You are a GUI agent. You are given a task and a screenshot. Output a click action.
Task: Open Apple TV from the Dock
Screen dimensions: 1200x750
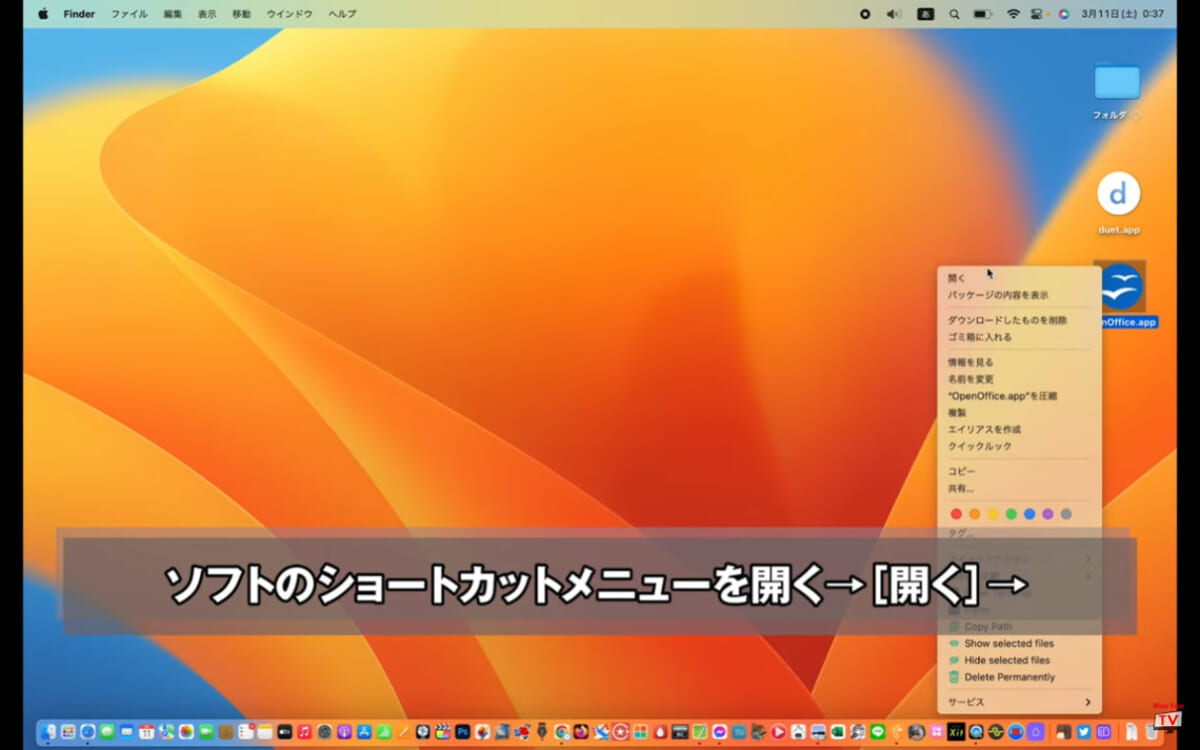coord(285,732)
